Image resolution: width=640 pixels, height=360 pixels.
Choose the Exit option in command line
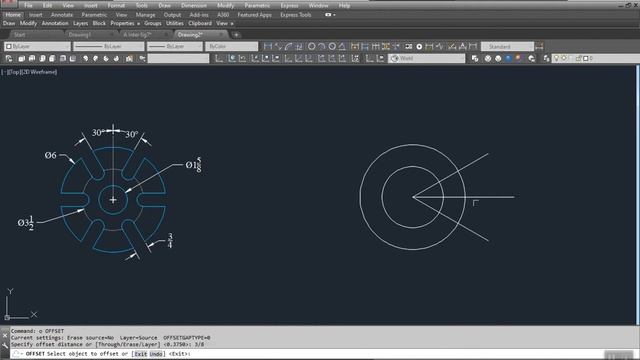pos(140,354)
